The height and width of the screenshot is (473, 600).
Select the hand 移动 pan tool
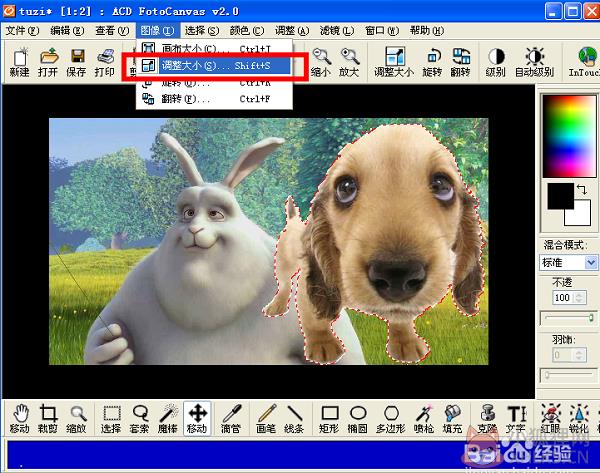20,419
